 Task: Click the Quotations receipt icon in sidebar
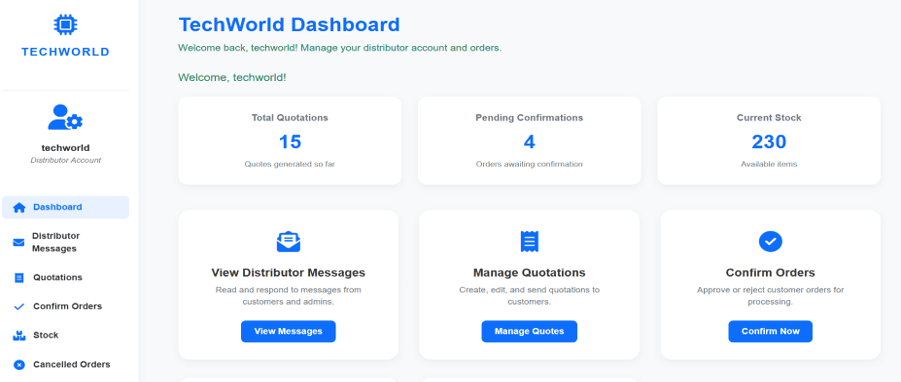click(x=19, y=277)
